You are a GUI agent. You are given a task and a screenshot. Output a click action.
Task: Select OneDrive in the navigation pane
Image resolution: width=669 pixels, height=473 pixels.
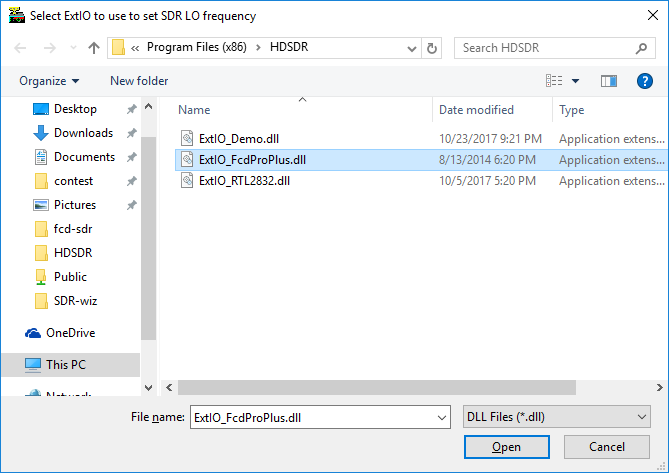point(70,333)
